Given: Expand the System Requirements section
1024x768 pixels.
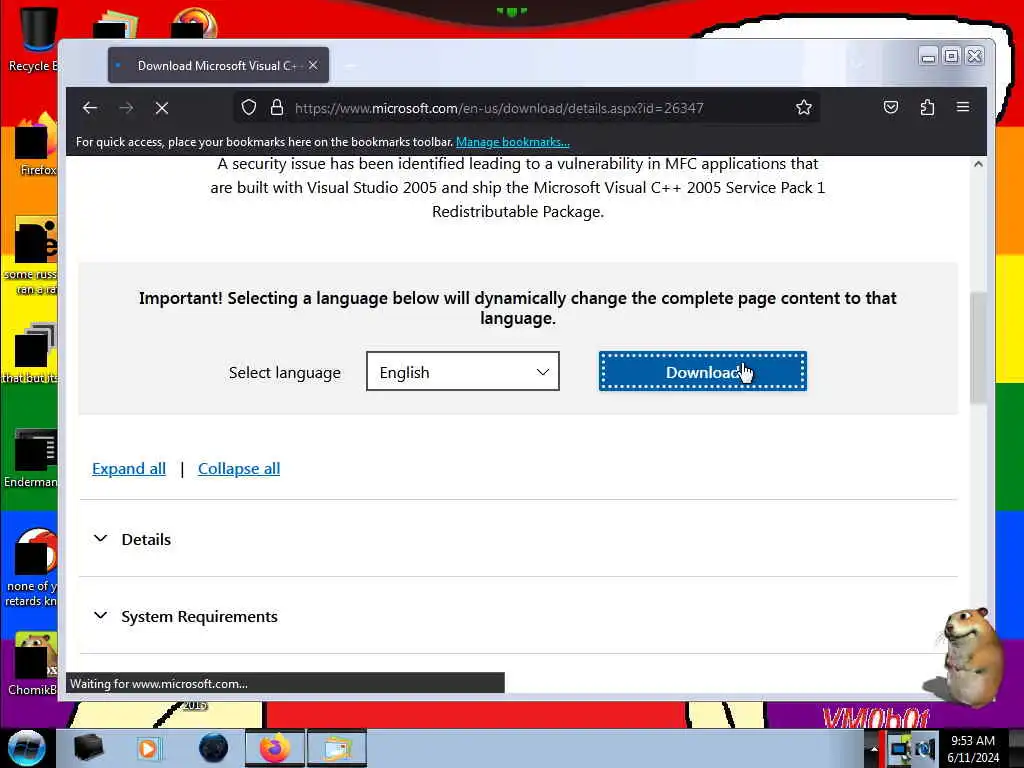Looking at the screenshot, I should click(x=185, y=616).
